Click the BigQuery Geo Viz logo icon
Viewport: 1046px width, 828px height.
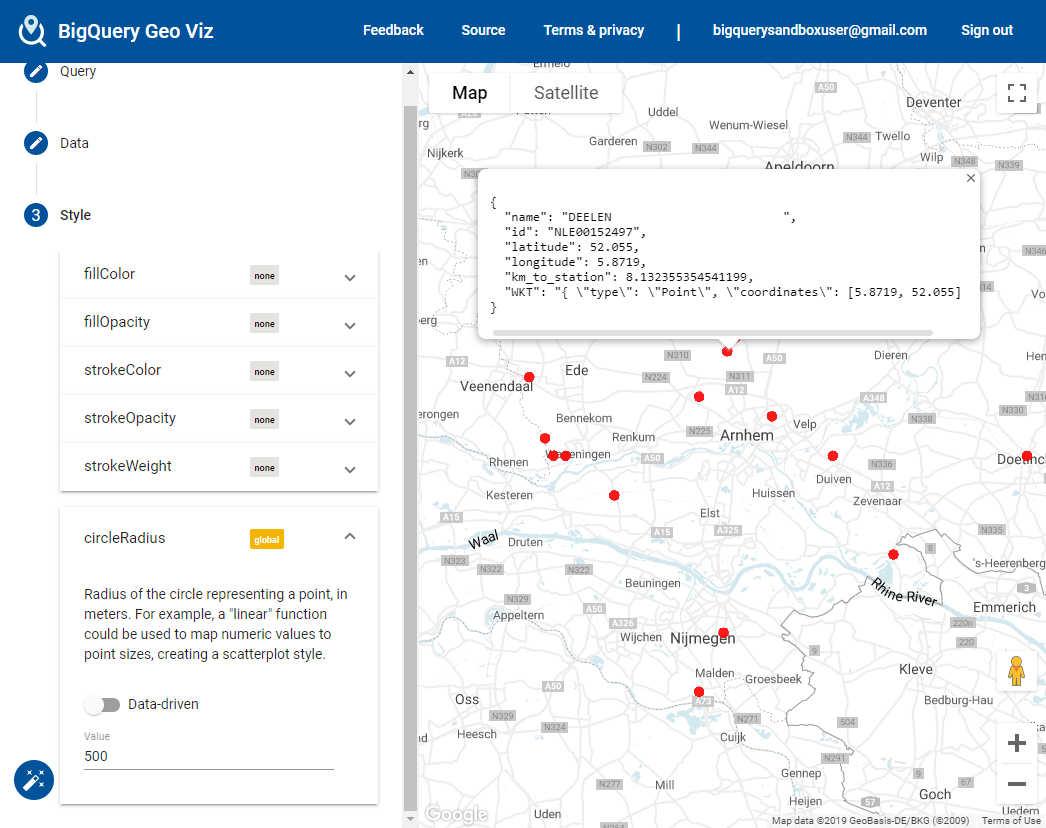[x=31, y=31]
